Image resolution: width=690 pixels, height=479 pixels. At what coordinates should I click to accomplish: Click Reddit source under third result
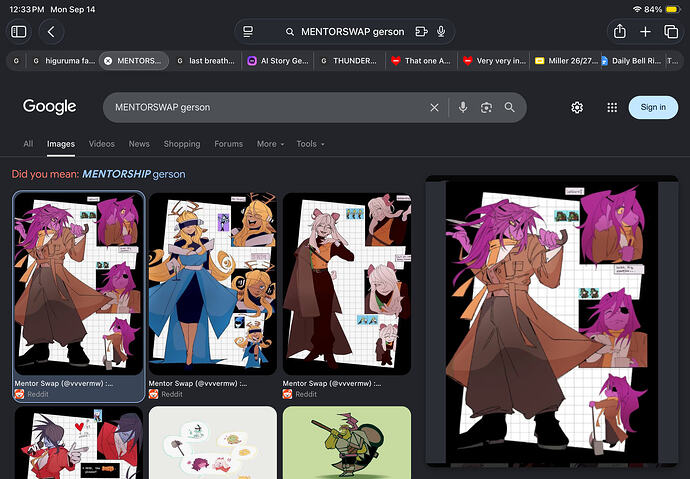[300, 394]
